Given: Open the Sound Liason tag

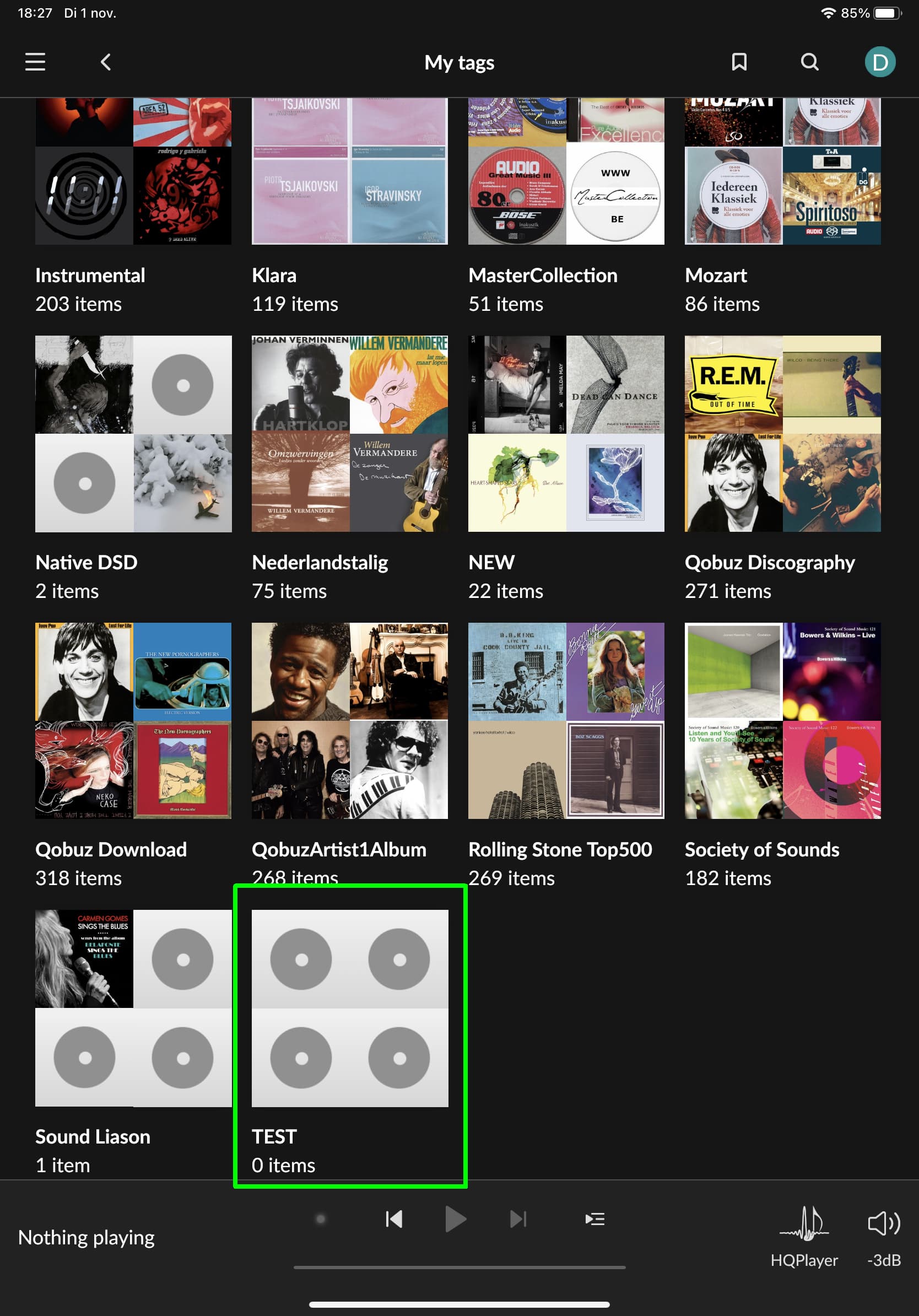Looking at the screenshot, I should [x=133, y=1041].
